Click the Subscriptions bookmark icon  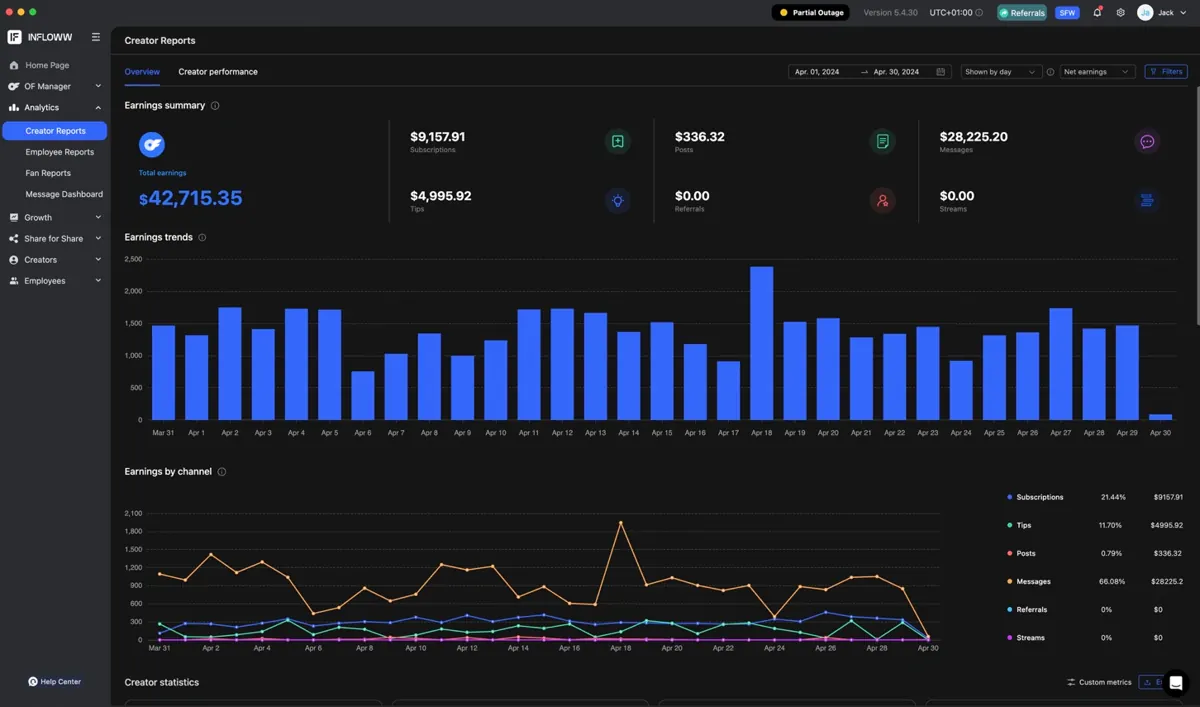pos(618,142)
